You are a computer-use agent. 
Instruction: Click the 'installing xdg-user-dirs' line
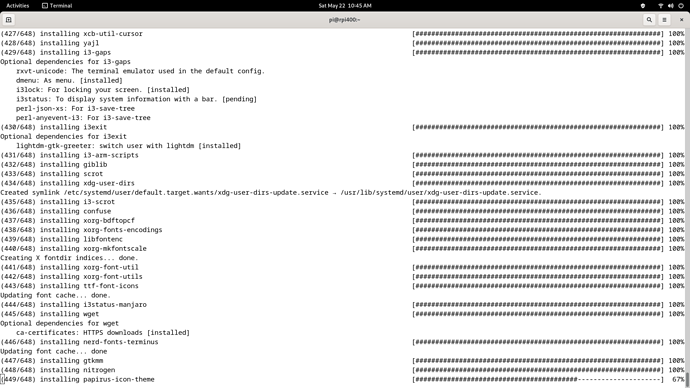pos(67,183)
